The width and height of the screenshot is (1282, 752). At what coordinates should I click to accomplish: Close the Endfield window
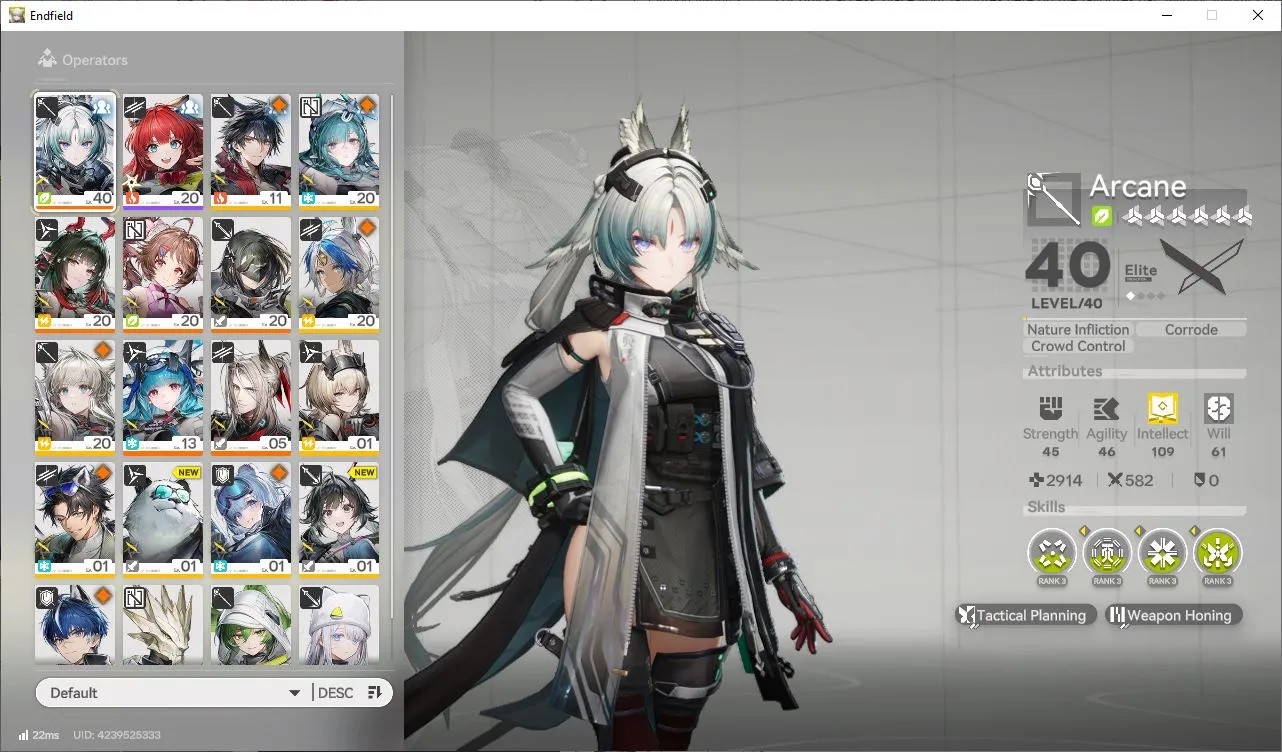(x=1258, y=15)
